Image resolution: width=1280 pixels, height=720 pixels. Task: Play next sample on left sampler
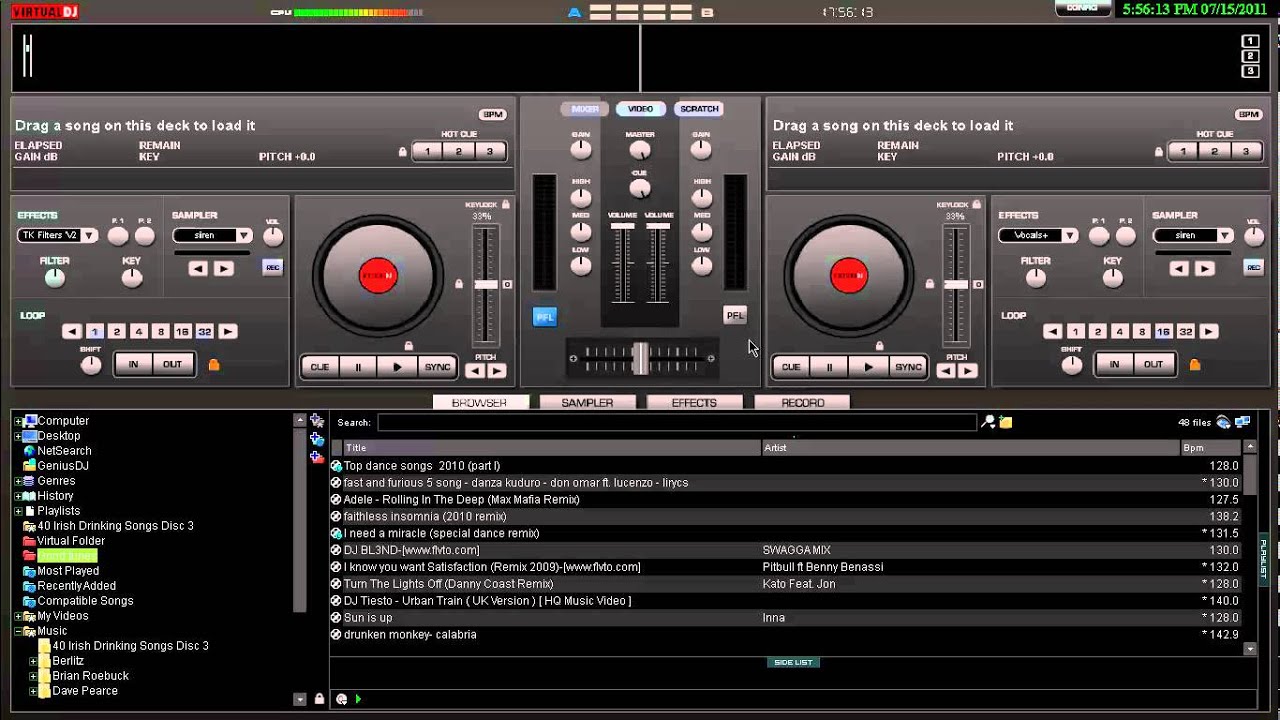click(223, 268)
